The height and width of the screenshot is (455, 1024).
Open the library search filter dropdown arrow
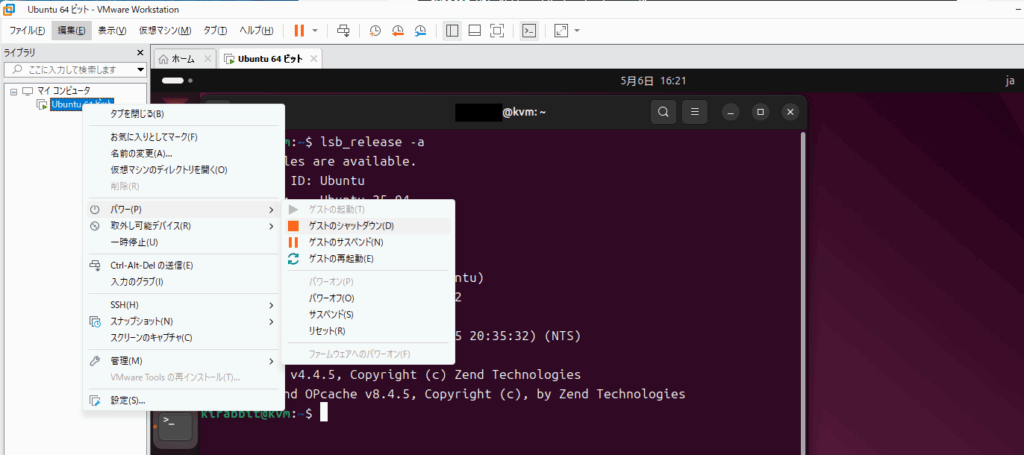140,70
